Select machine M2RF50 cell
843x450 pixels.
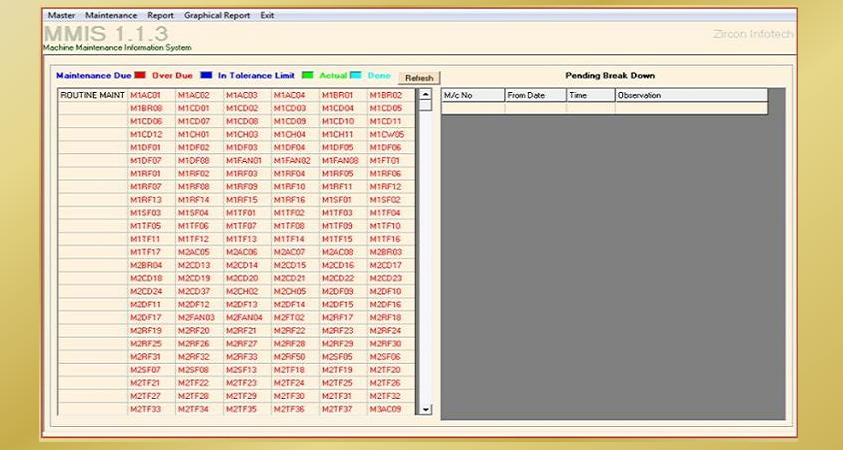(x=295, y=356)
